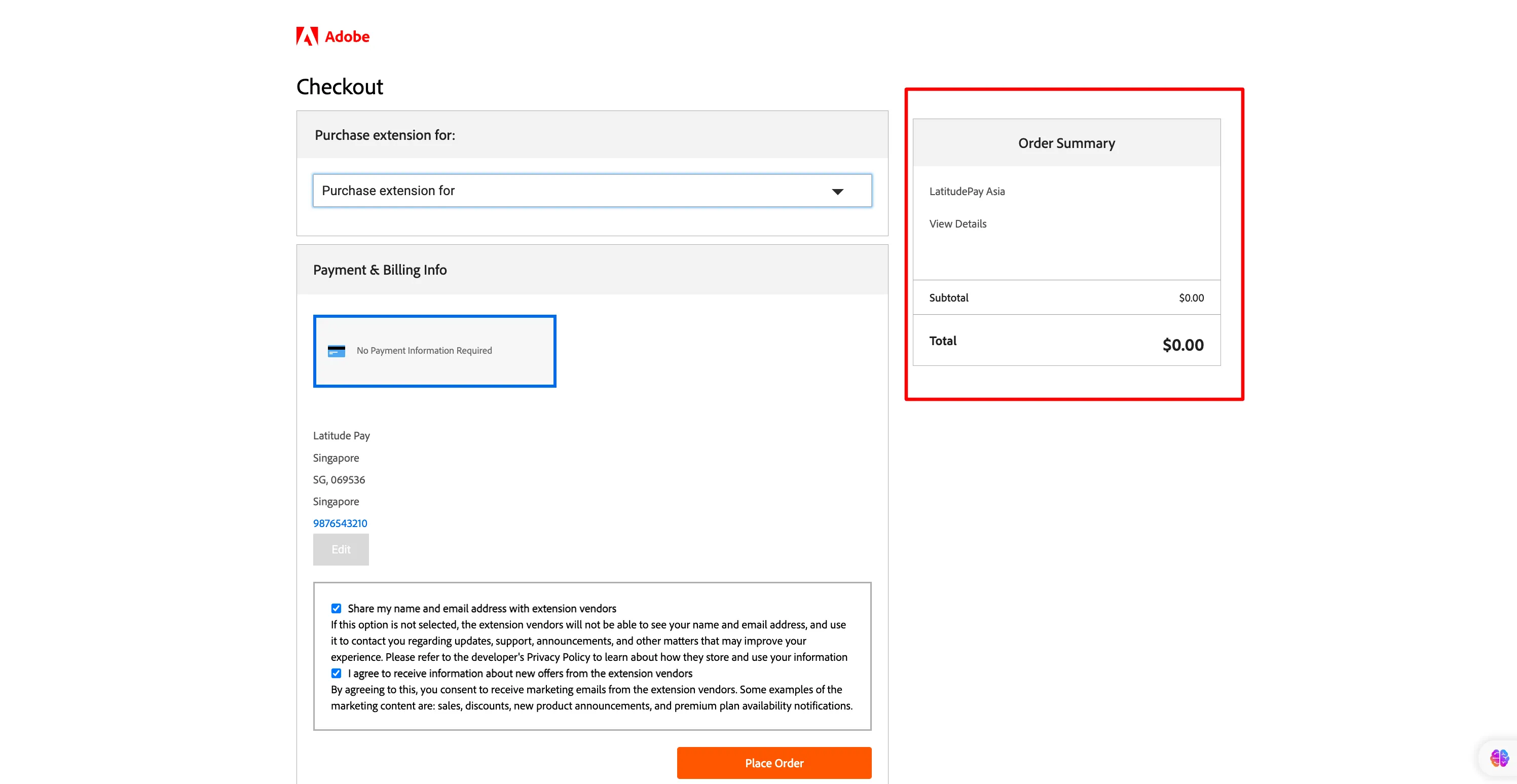Click the Order Summary heading
The height and width of the screenshot is (784, 1517).
1066,143
